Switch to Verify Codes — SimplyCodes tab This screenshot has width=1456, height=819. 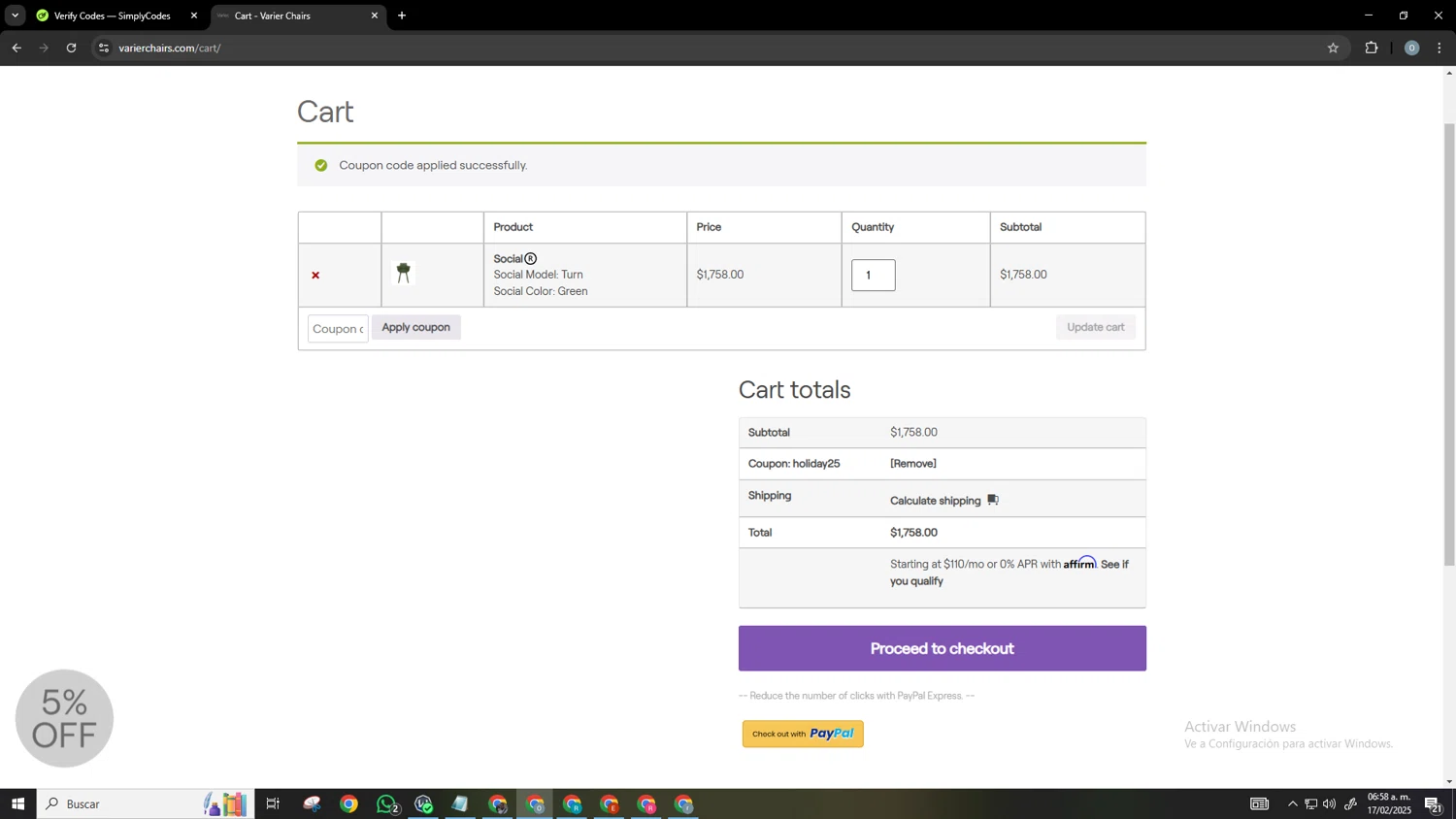[112, 16]
